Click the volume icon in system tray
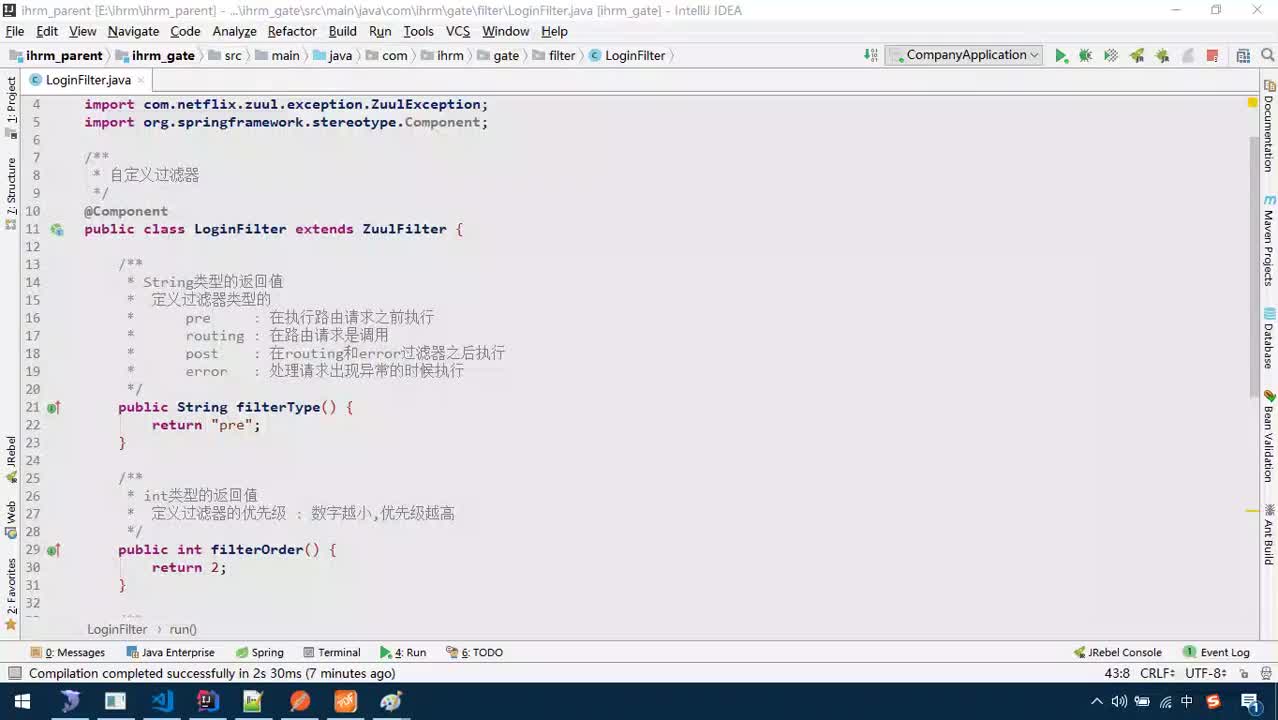 click(x=1119, y=701)
